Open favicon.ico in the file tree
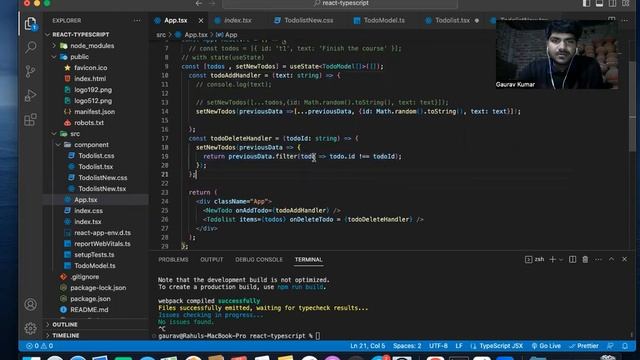 pos(91,68)
